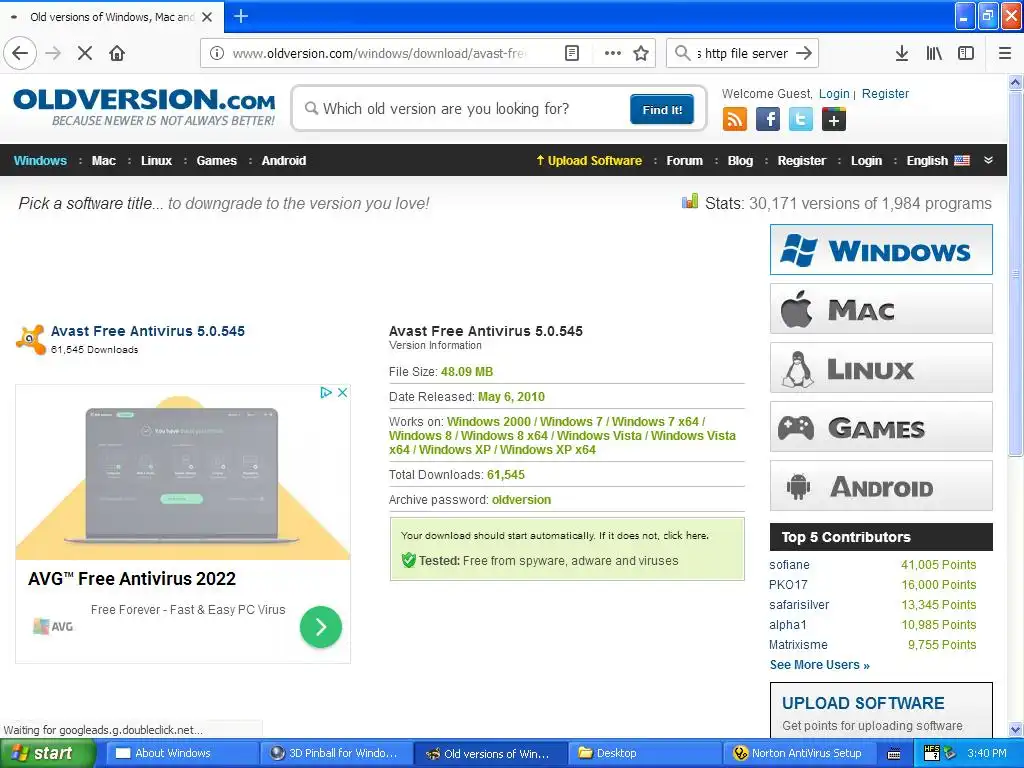
Task: Show site information icon in address bar
Action: [217, 53]
